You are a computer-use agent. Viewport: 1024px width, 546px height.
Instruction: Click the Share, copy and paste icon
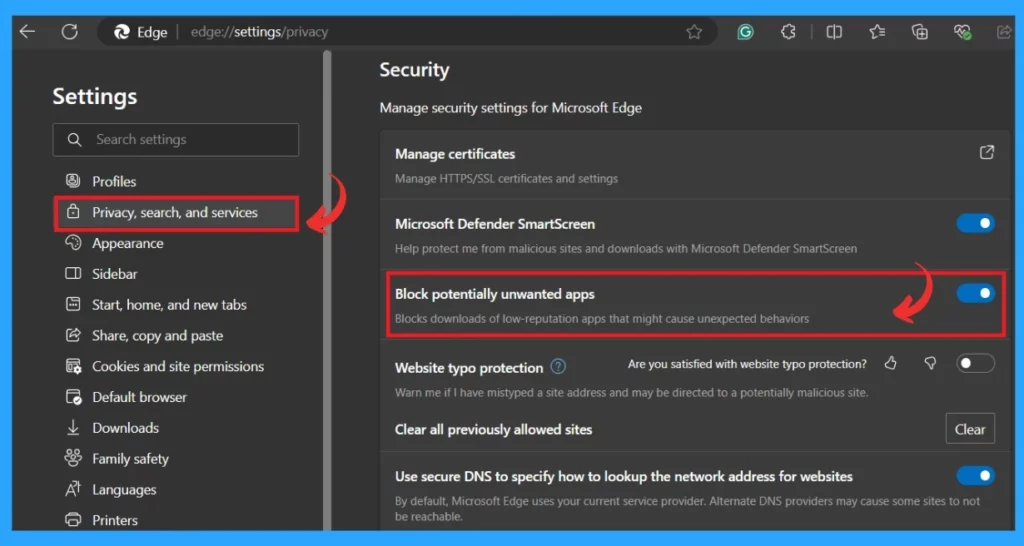point(73,335)
